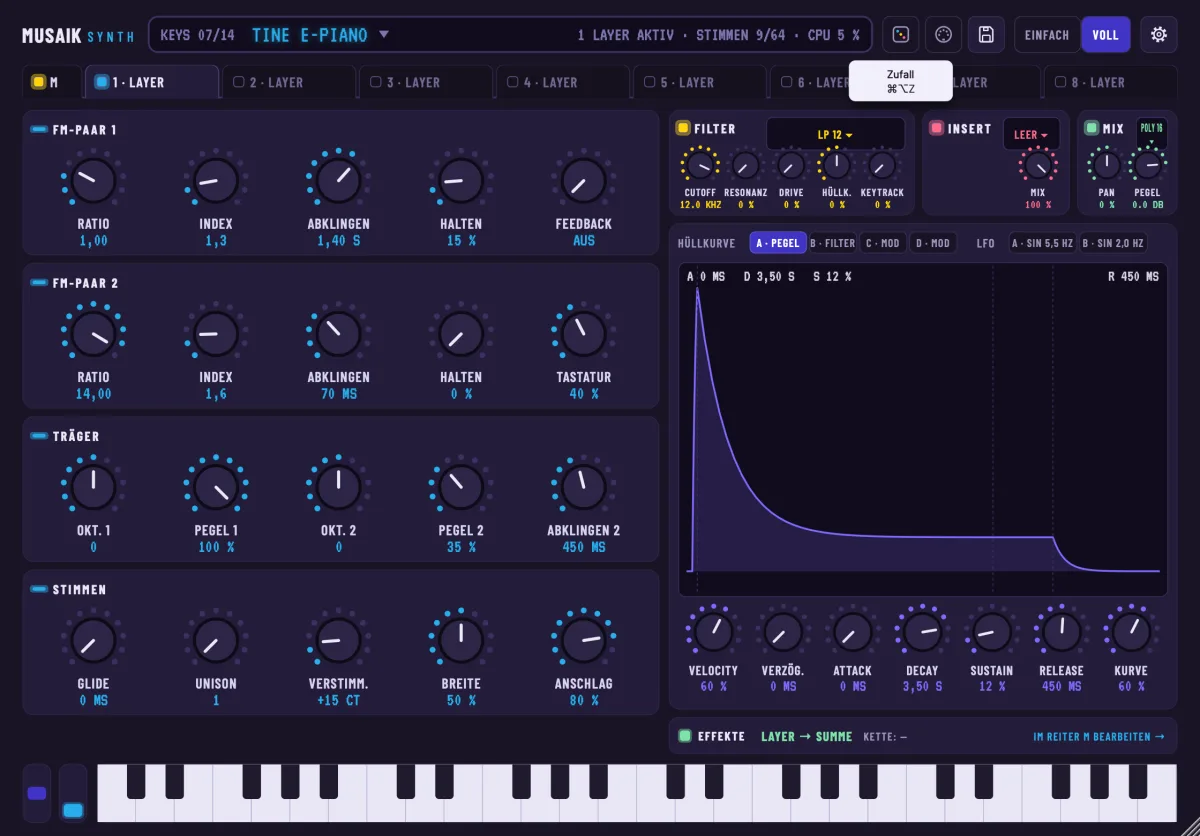Screen dimensions: 1200x836
Task: Click the FM-PAAR 1 FEEDBACK knob
Action: (584, 181)
